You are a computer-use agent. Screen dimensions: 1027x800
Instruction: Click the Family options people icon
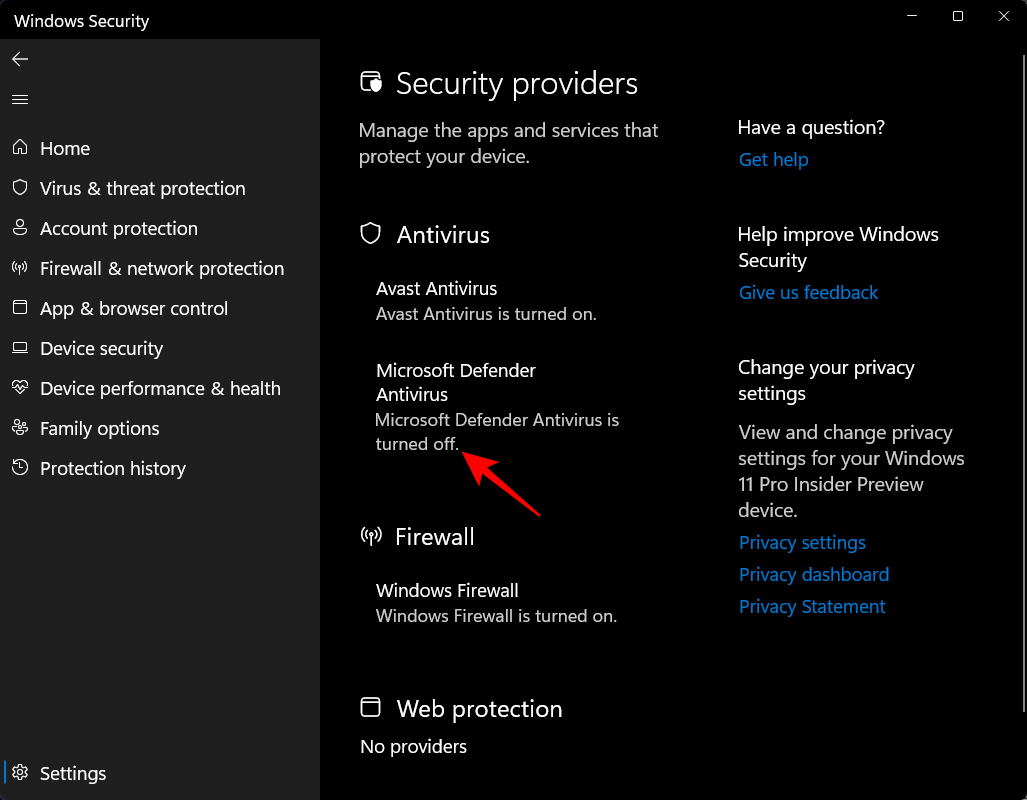(x=20, y=428)
